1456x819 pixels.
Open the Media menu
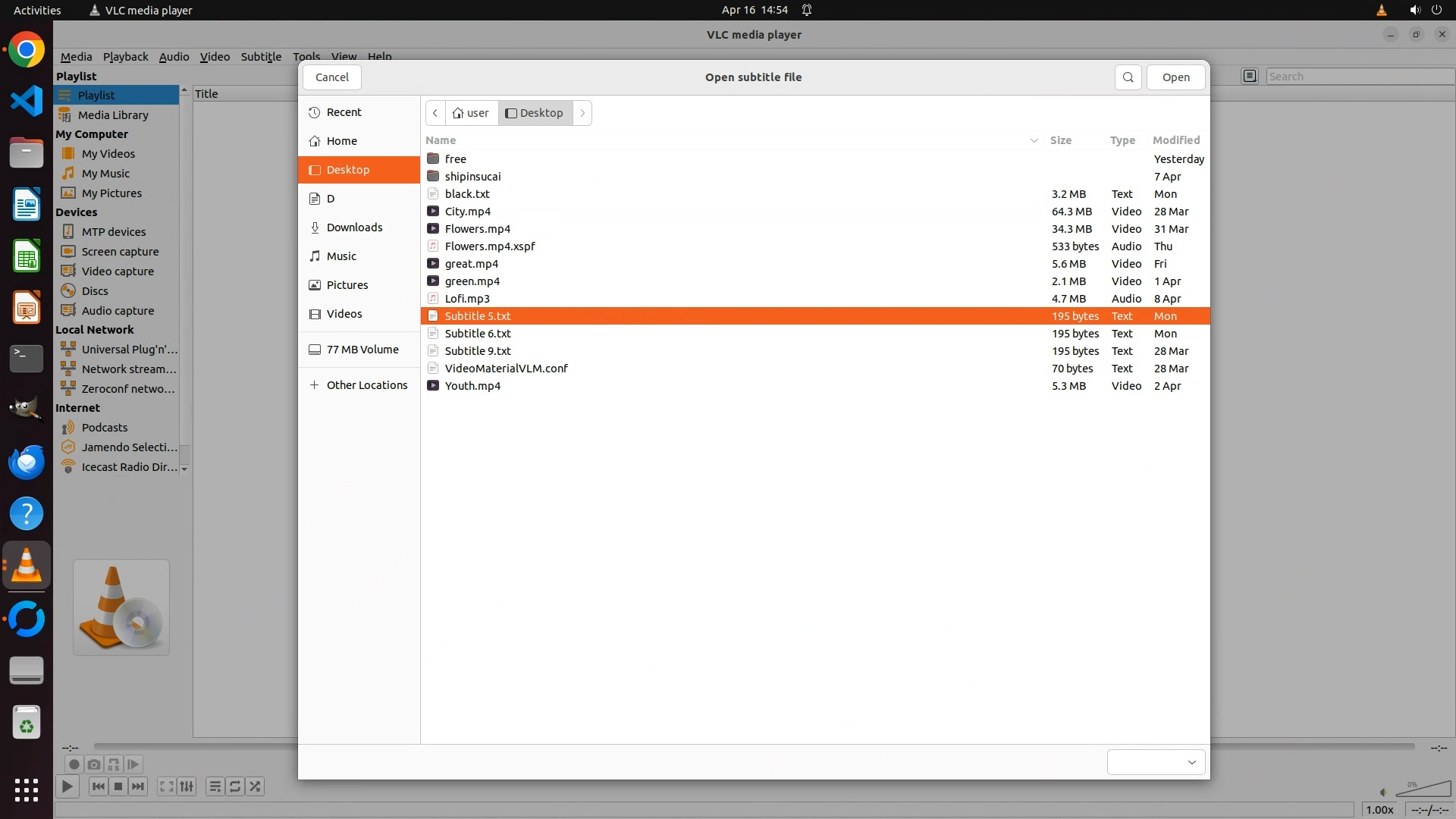pyautogui.click(x=76, y=57)
